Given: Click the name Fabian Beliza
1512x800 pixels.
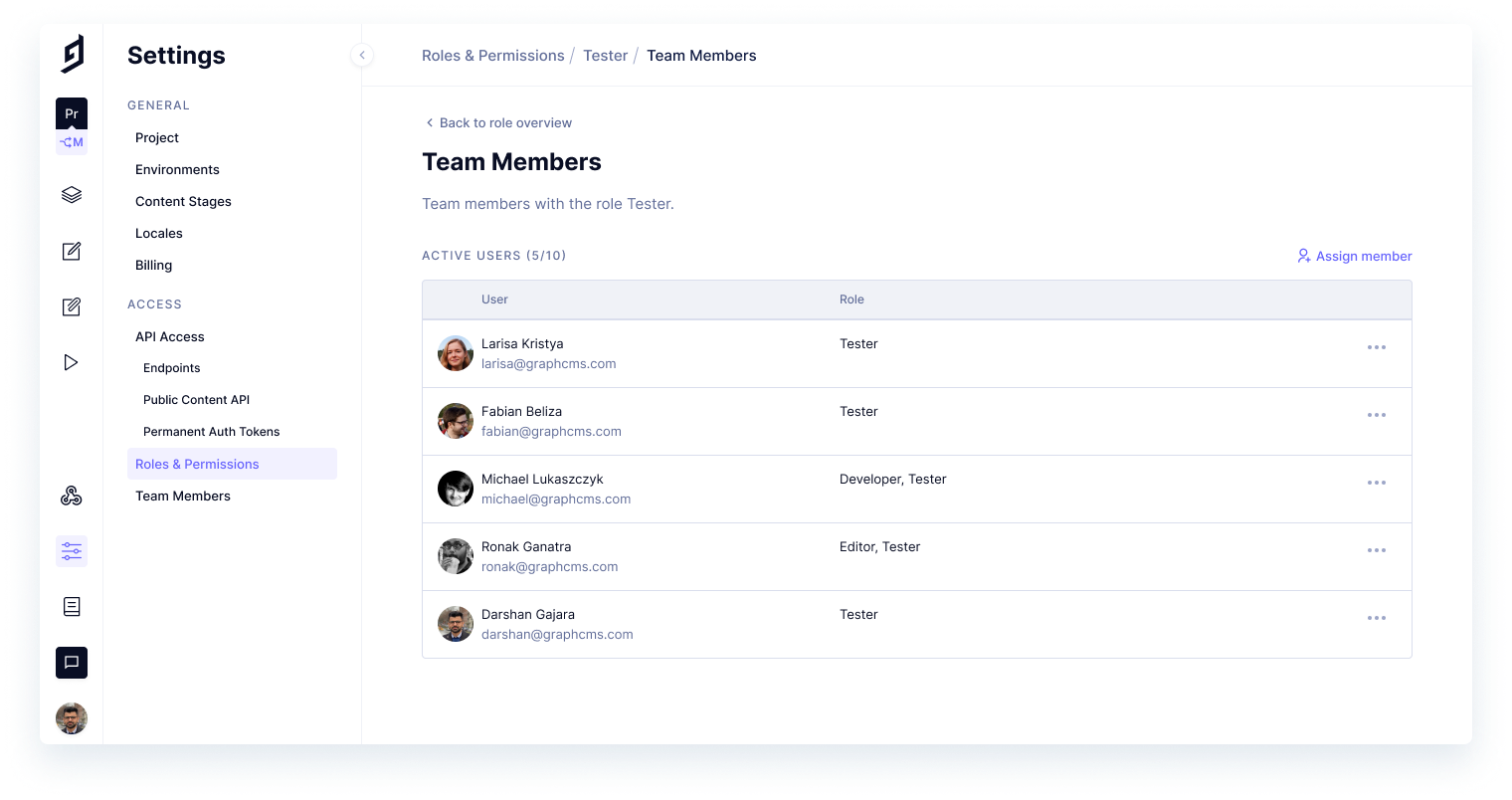Looking at the screenshot, I should click(521, 411).
